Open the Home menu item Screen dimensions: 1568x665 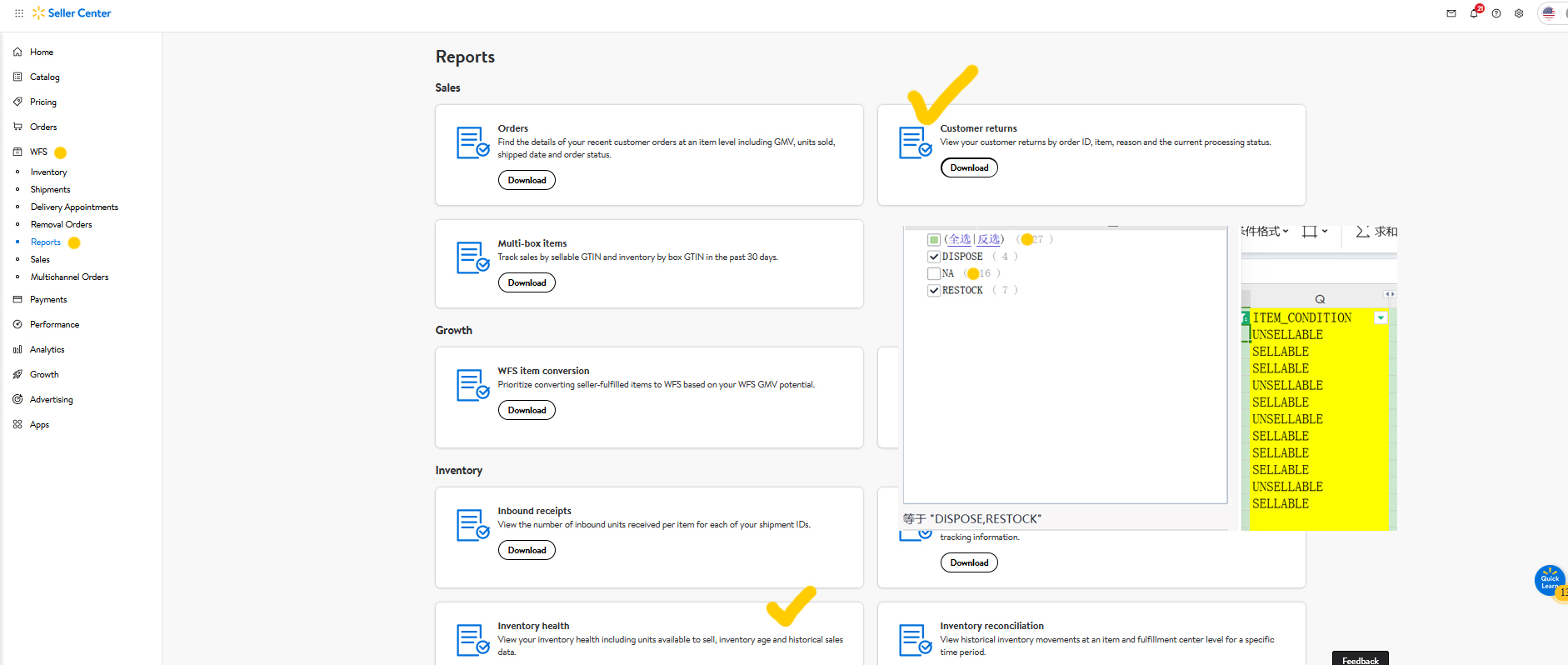click(42, 52)
